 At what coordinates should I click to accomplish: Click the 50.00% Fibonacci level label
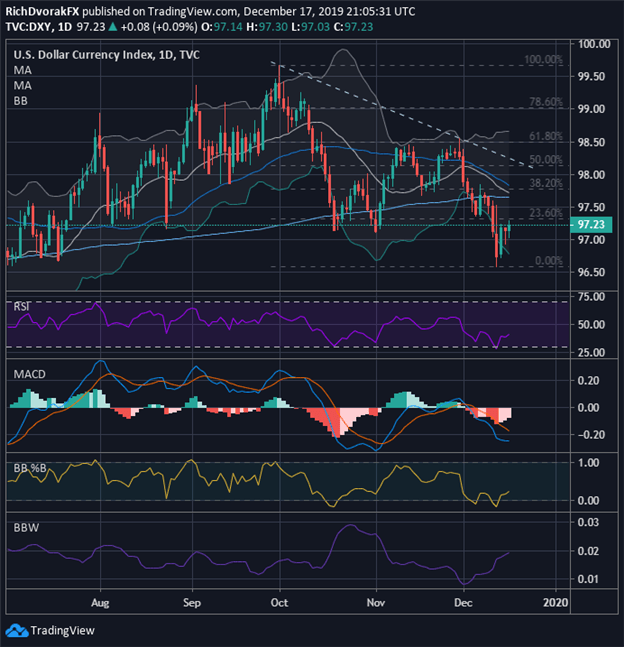tap(546, 160)
